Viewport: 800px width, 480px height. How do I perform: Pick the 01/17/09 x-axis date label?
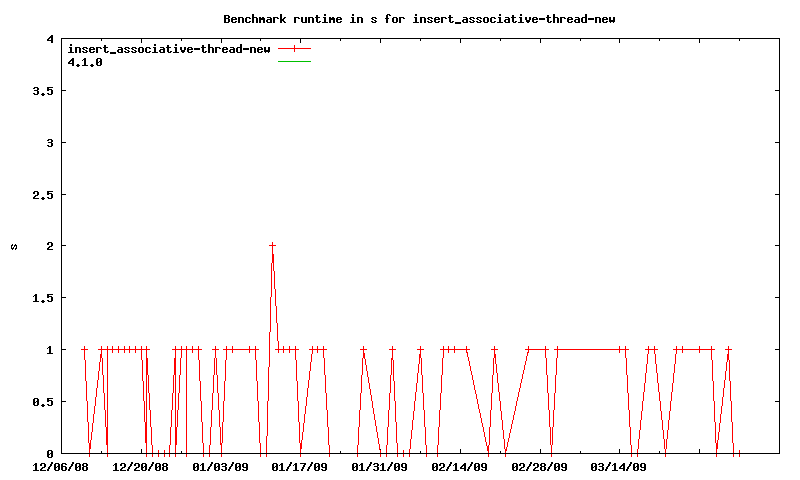click(300, 466)
